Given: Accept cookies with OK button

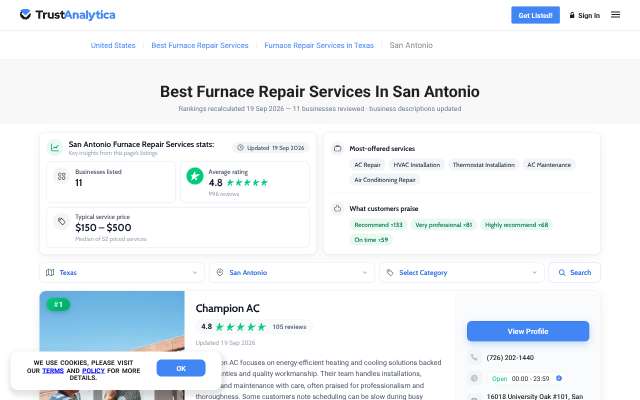Looking at the screenshot, I should tap(181, 368).
